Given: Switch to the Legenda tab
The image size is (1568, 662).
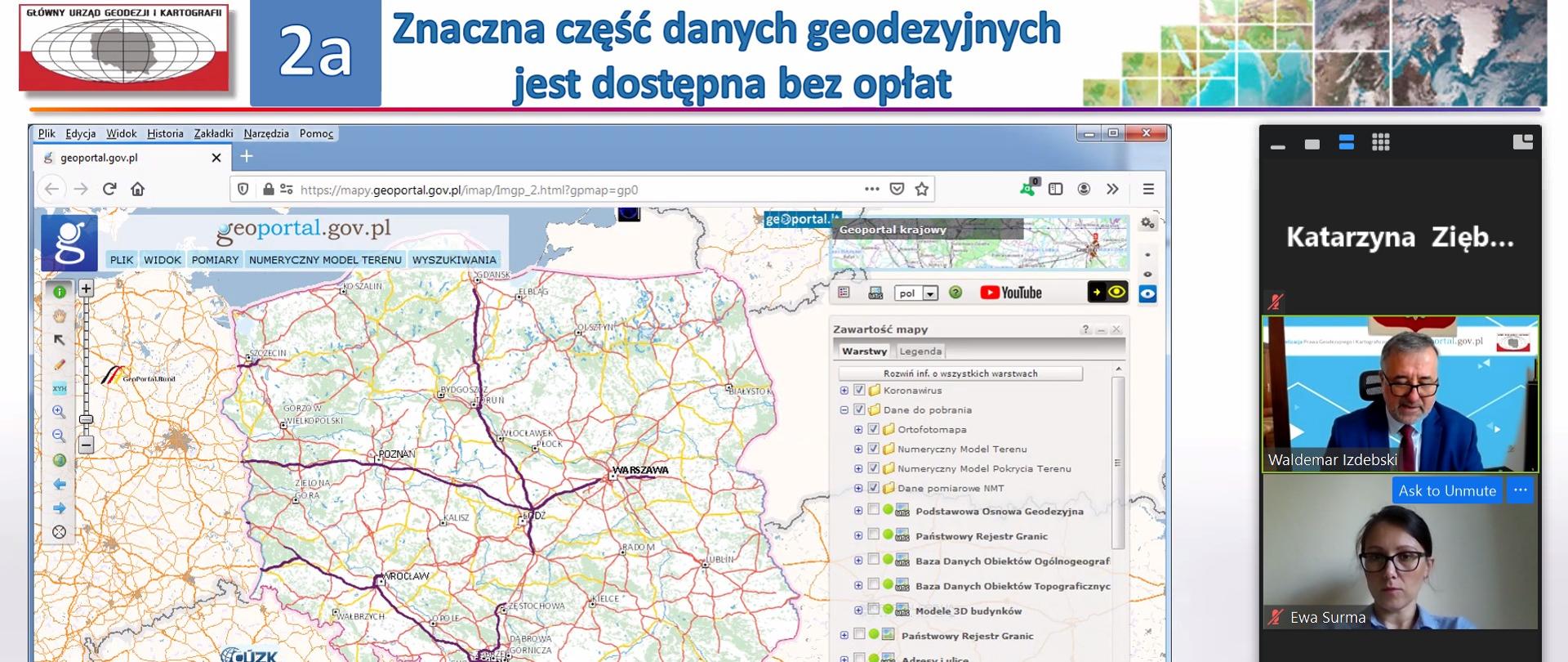Looking at the screenshot, I should [x=920, y=351].
